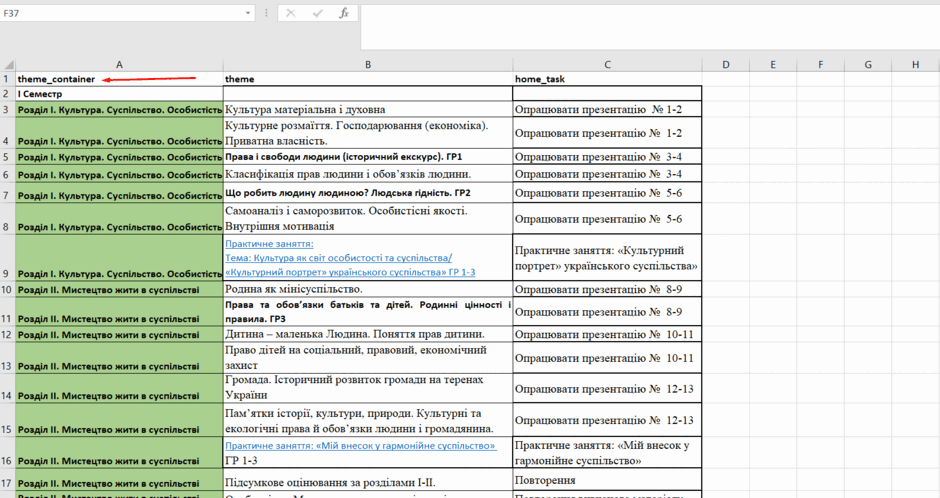
Task: Click 'Опрацювати презентацію № 1-2' in row 3
Action: (607, 109)
